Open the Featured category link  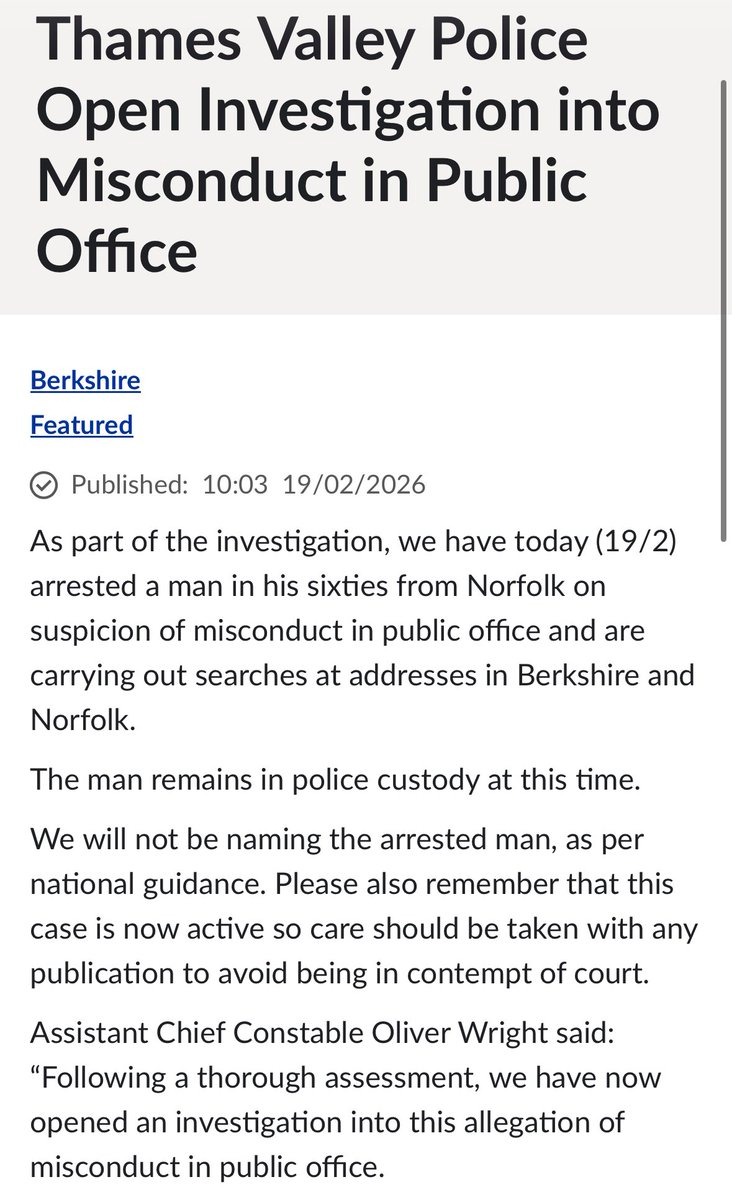pyautogui.click(x=81, y=425)
